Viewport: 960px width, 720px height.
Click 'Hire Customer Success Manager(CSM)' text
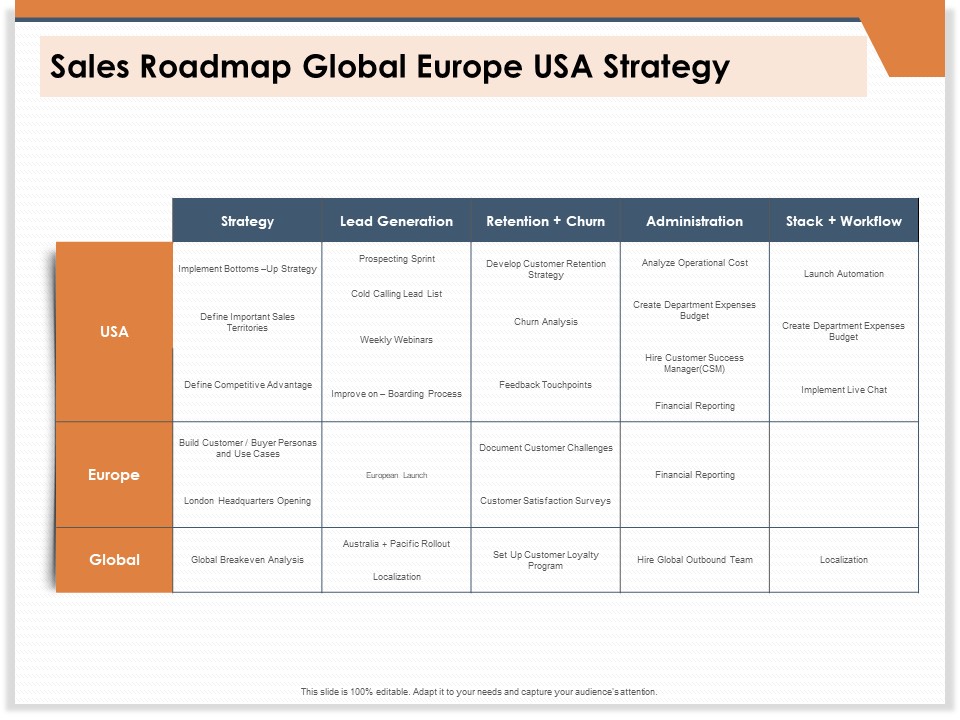[694, 363]
